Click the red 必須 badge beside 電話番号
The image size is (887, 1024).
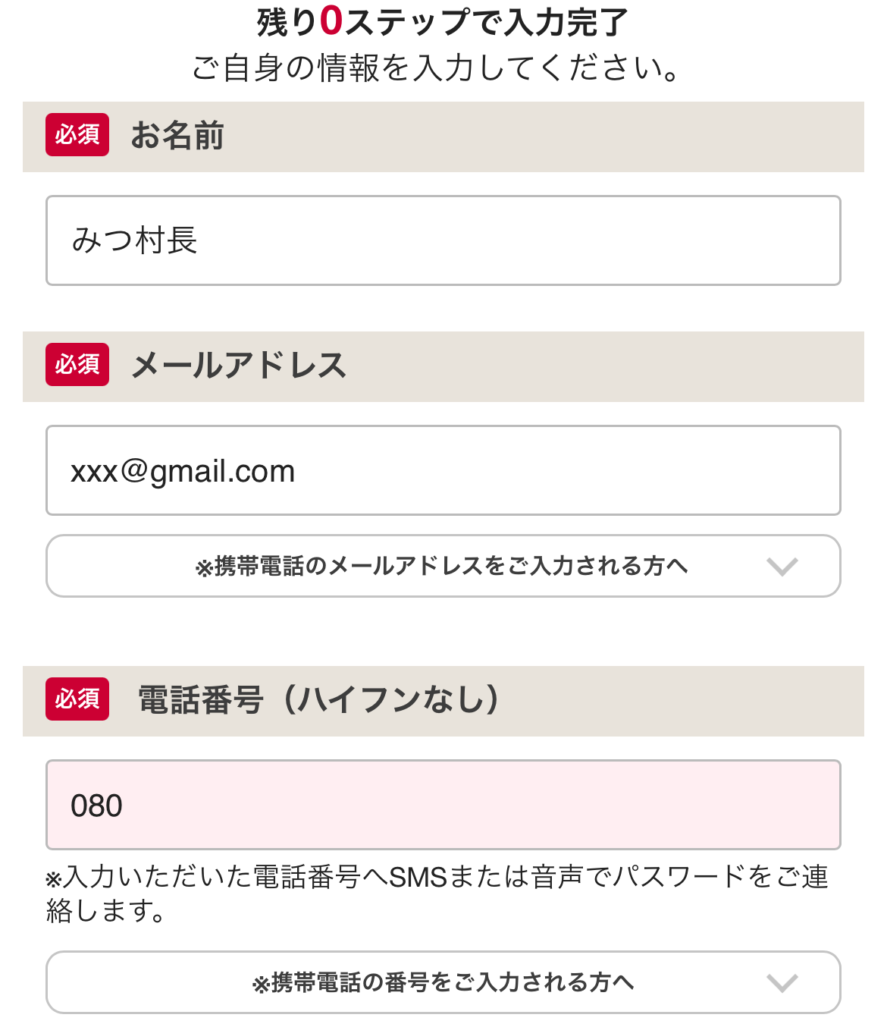pyautogui.click(x=77, y=699)
